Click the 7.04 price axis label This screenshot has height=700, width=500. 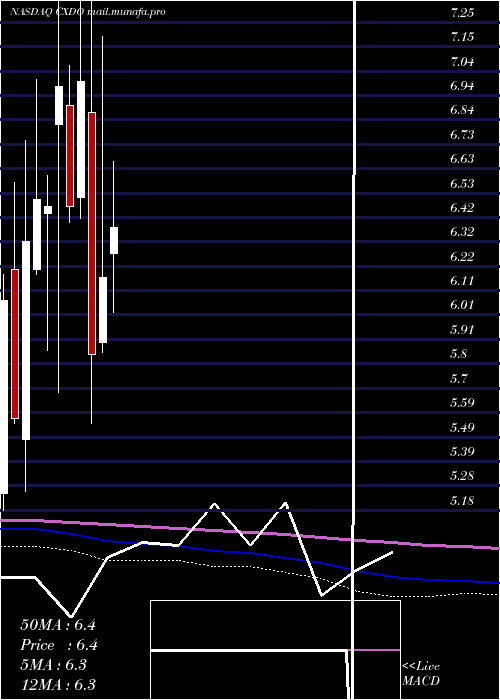[462, 62]
